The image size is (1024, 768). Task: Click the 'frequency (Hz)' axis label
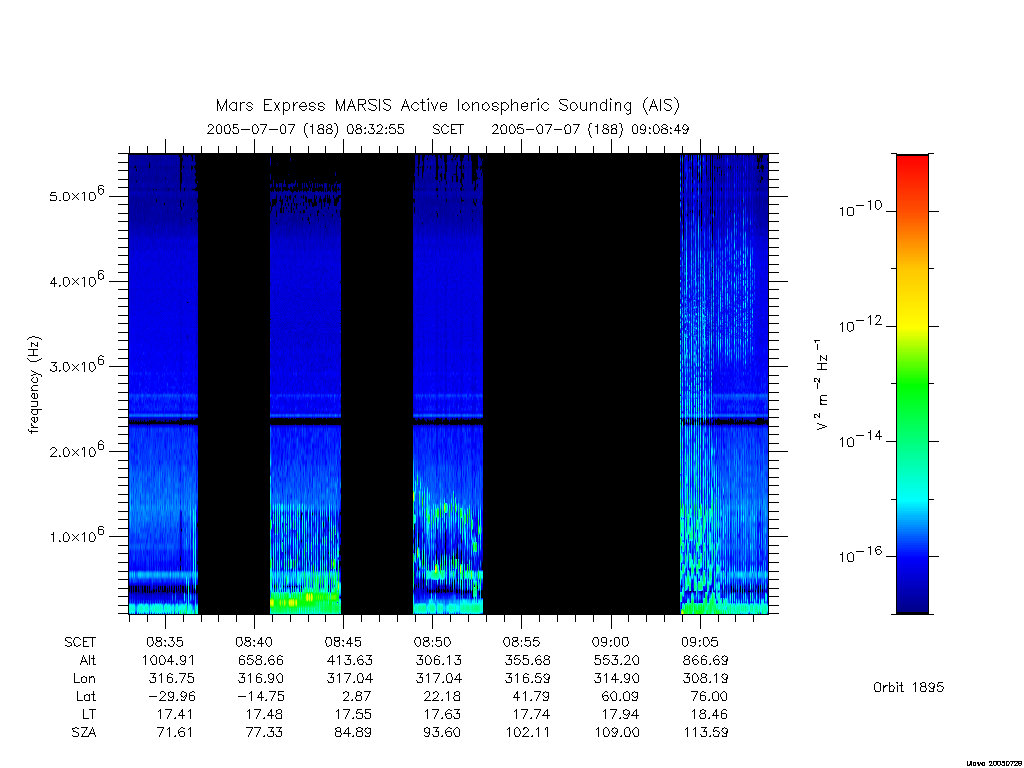click(x=34, y=385)
